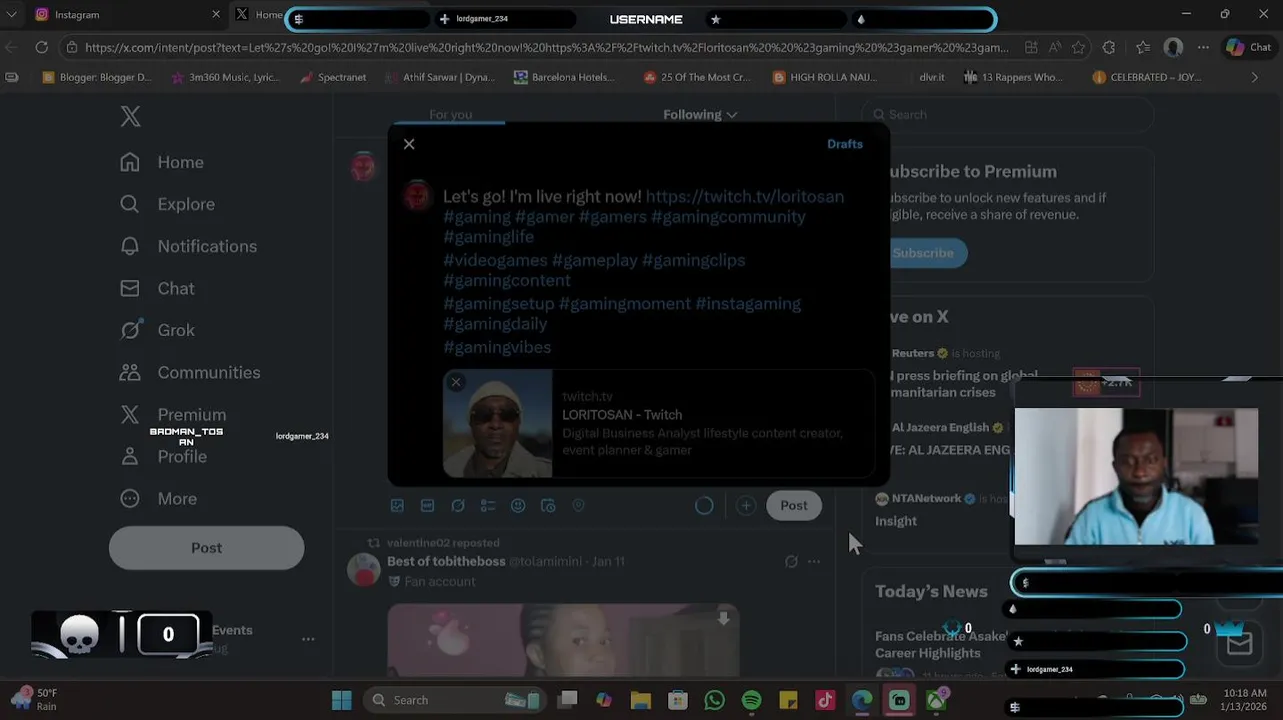Open More options in the X sidebar

click(158, 498)
